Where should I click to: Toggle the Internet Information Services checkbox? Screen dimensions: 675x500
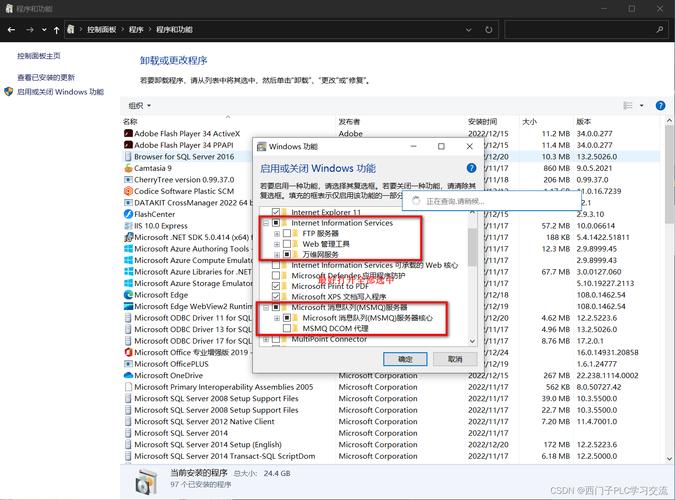[276, 223]
